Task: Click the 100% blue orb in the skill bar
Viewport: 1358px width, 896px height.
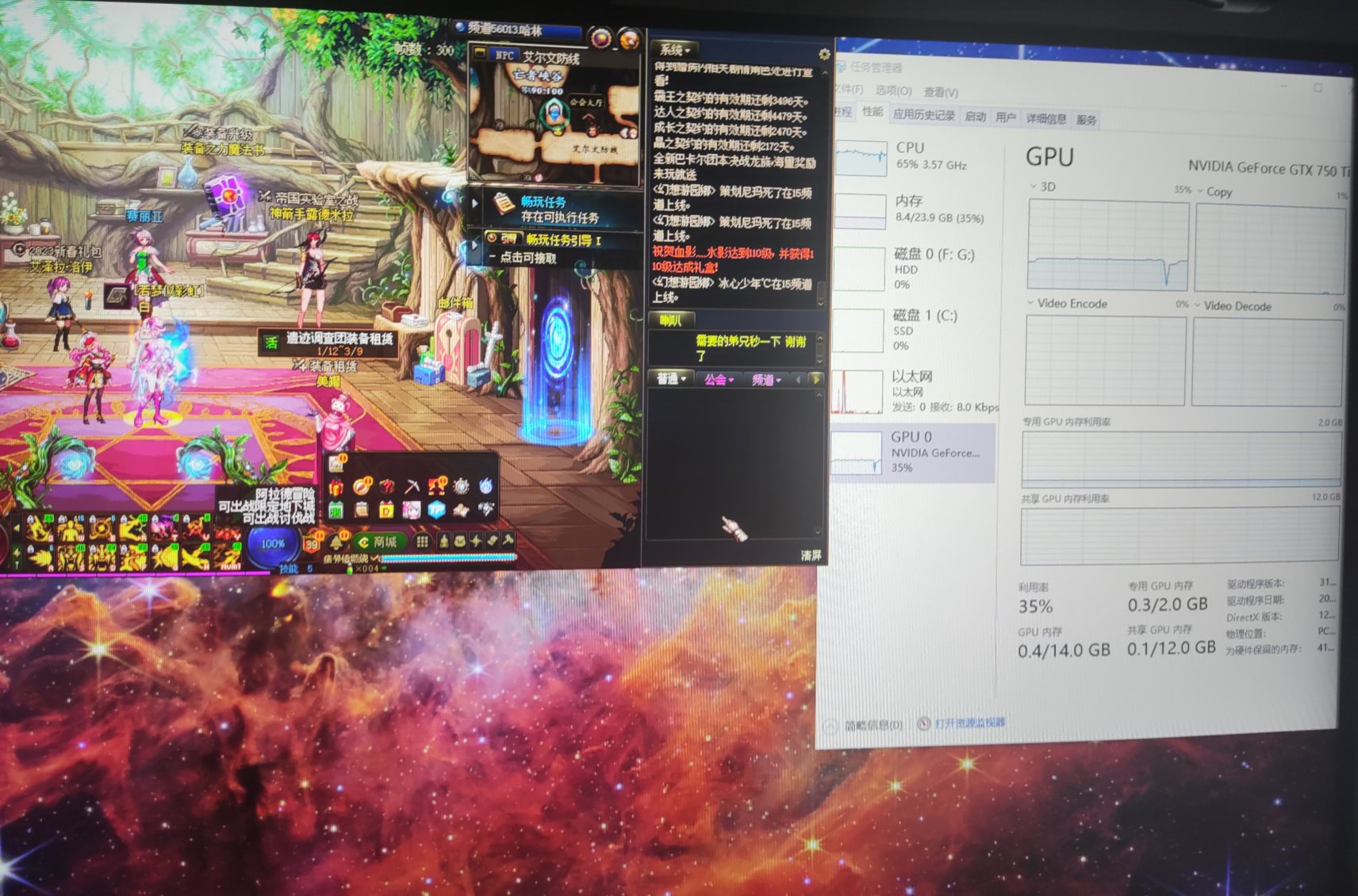Action: (x=273, y=543)
